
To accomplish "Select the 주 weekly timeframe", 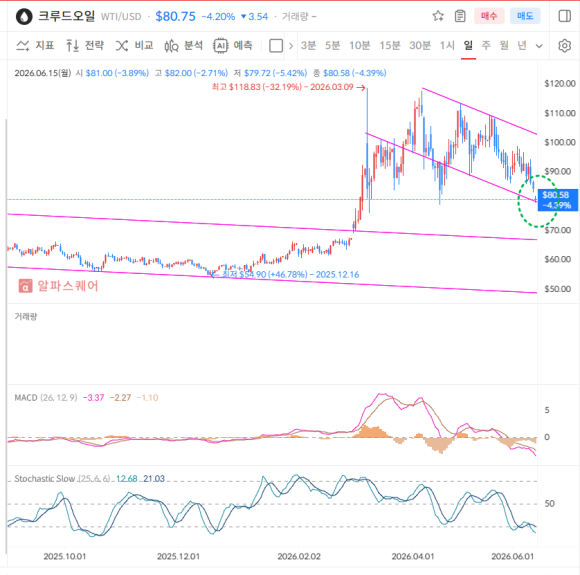I will tap(486, 46).
